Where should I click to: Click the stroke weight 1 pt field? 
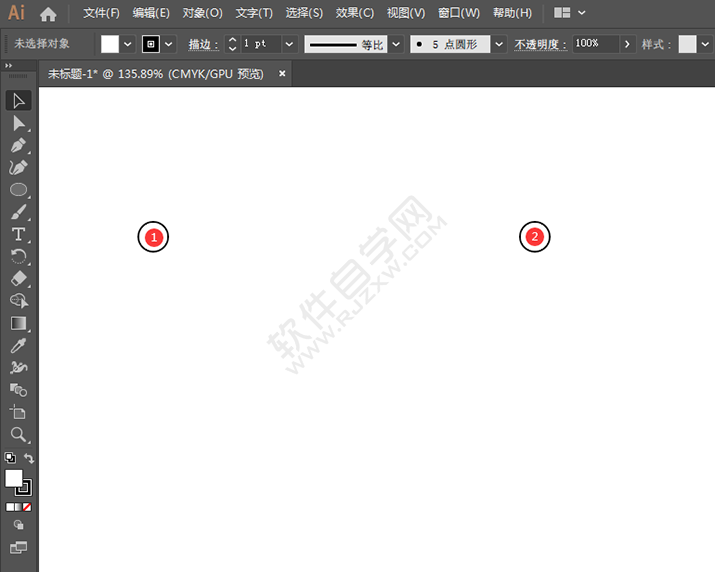coord(260,44)
